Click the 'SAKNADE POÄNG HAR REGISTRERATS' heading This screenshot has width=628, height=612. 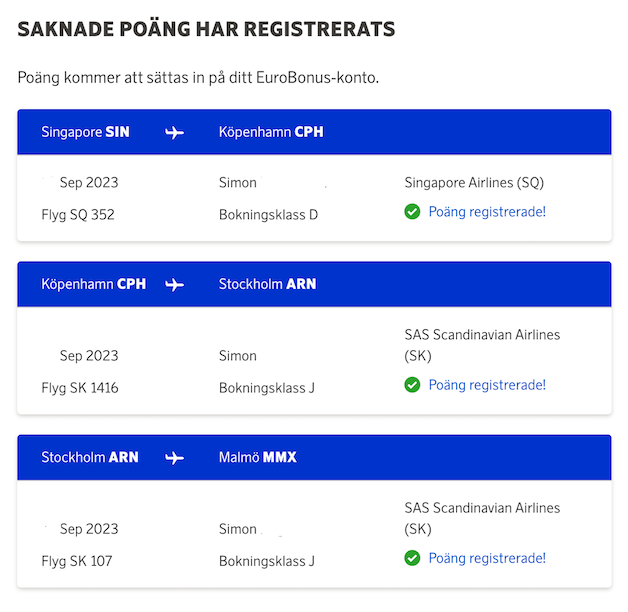[x=206, y=30]
